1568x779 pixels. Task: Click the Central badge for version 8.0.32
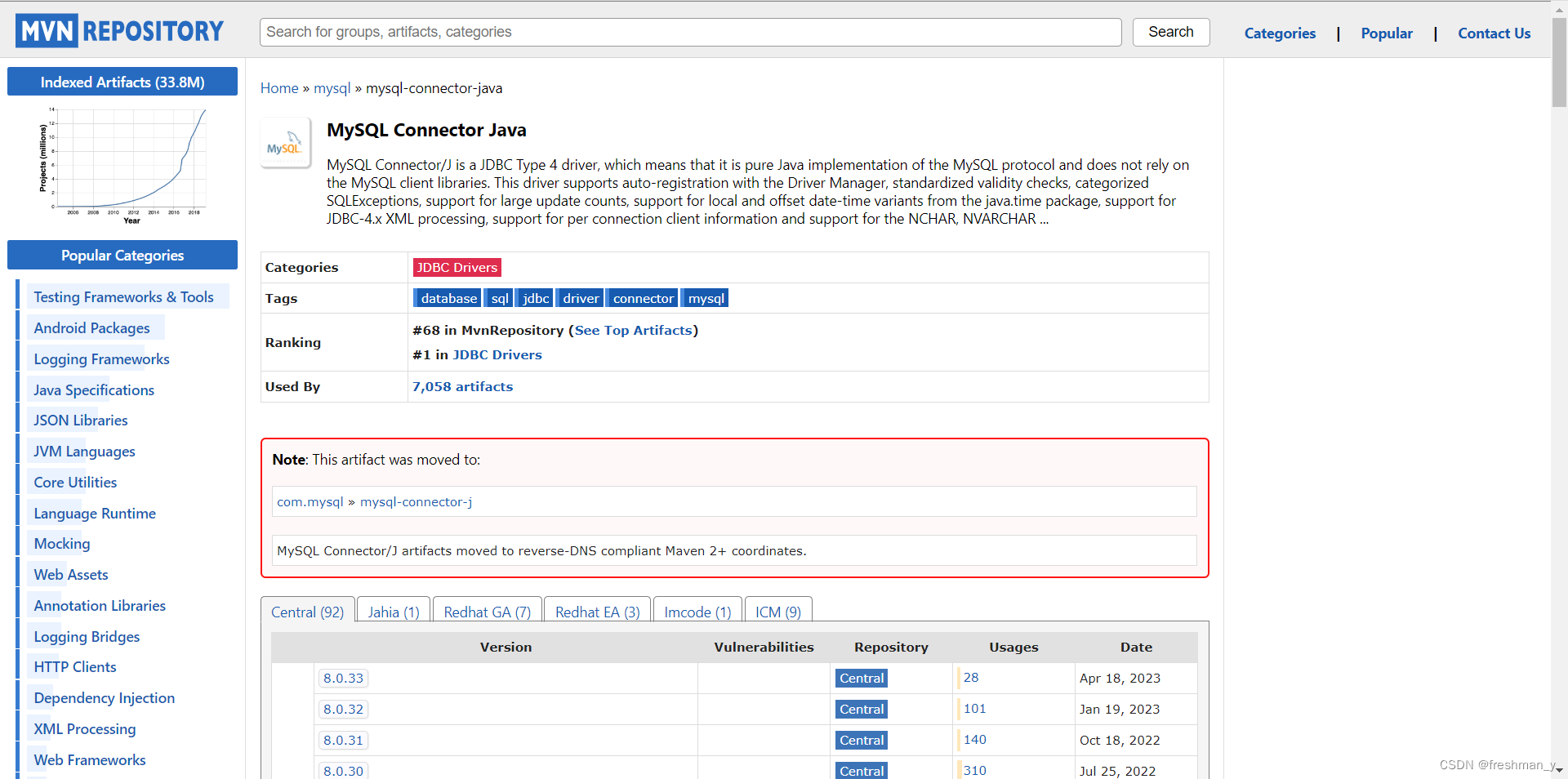point(862,709)
